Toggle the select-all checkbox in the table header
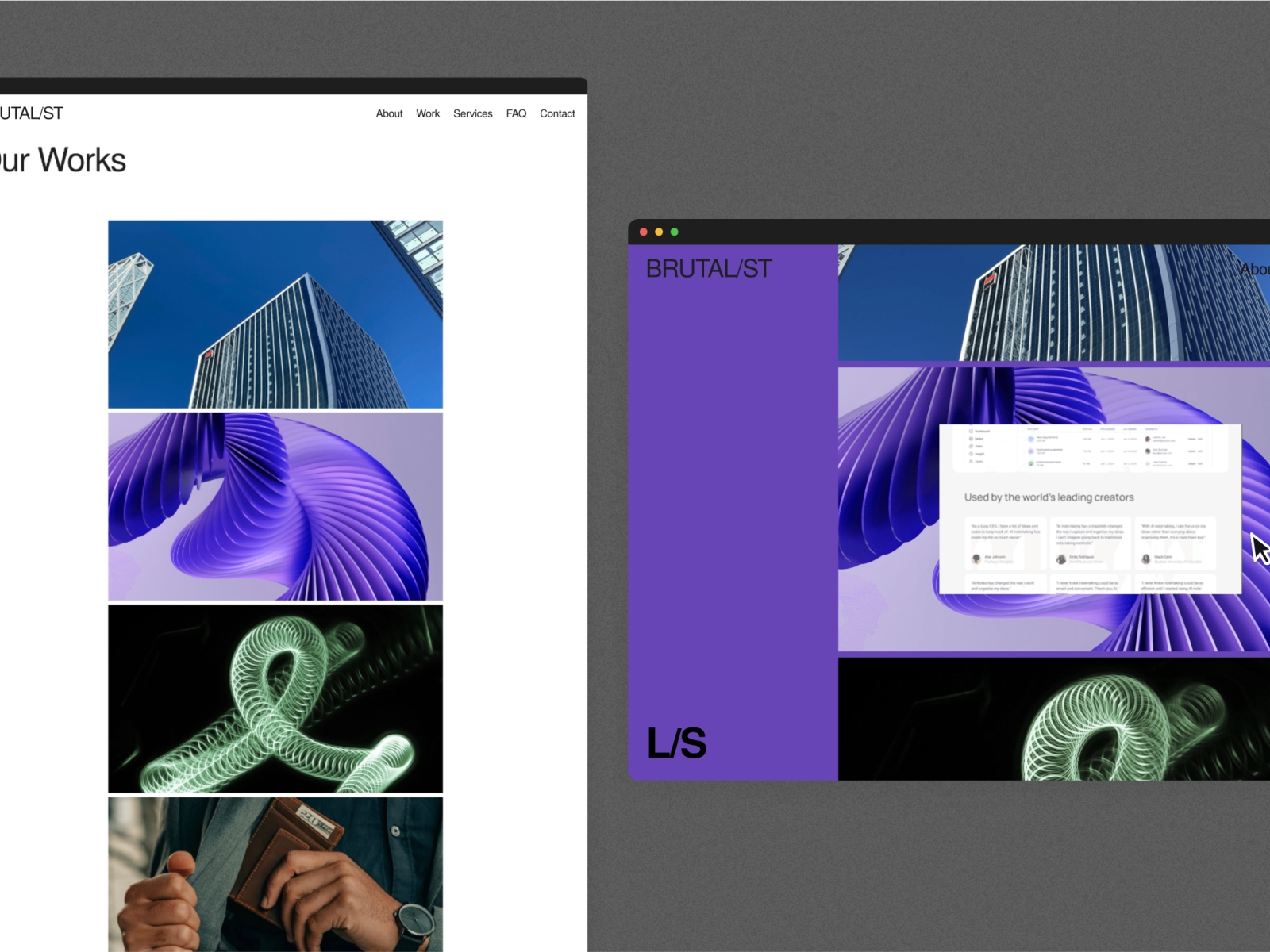This screenshot has height=952, width=1270. coord(1023,429)
